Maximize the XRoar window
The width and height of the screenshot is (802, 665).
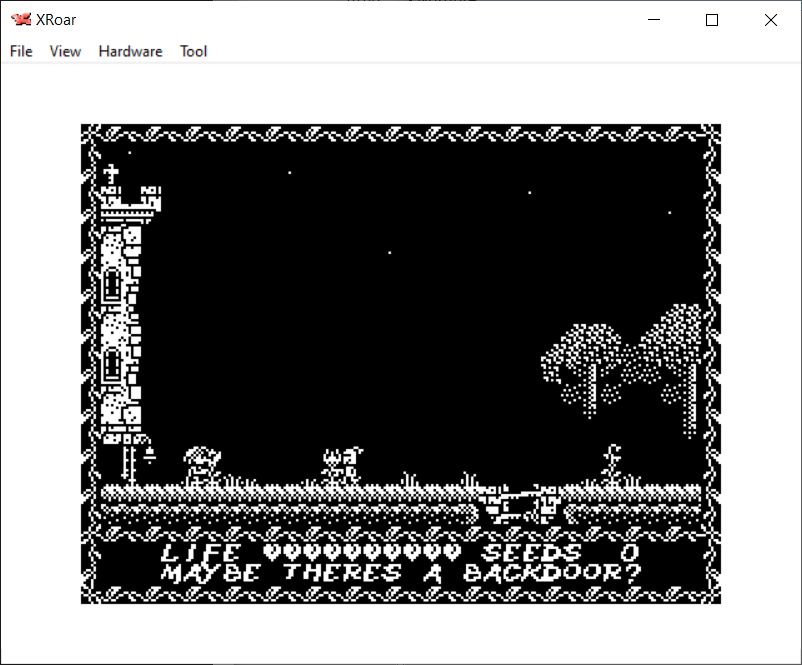tap(712, 20)
